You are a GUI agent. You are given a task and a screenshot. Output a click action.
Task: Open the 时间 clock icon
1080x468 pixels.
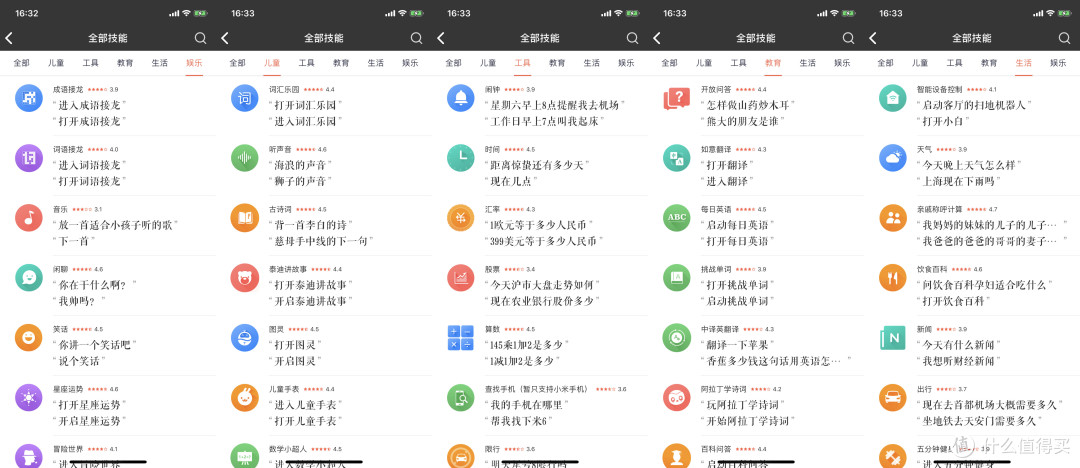click(460, 157)
